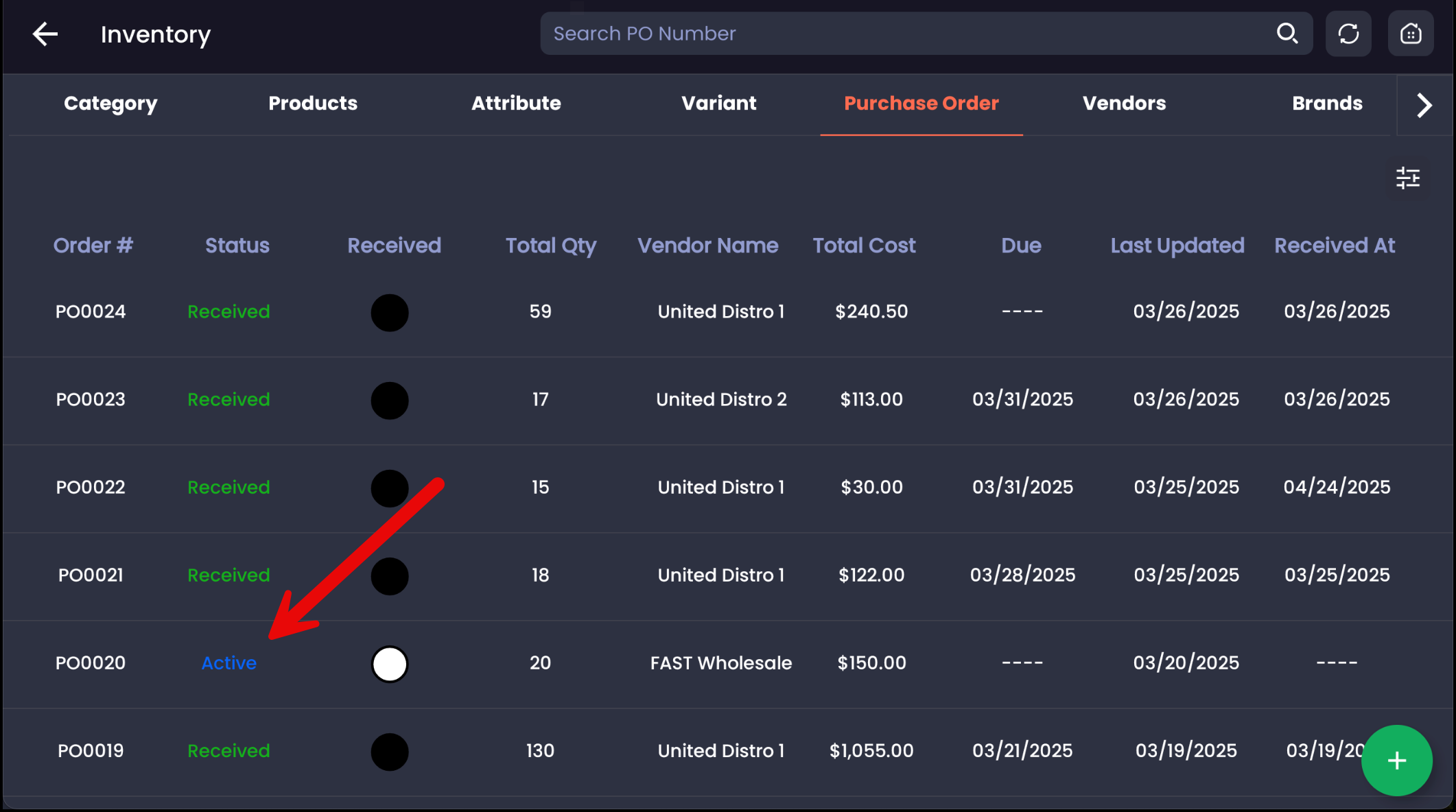Select the Category tab

[110, 104]
